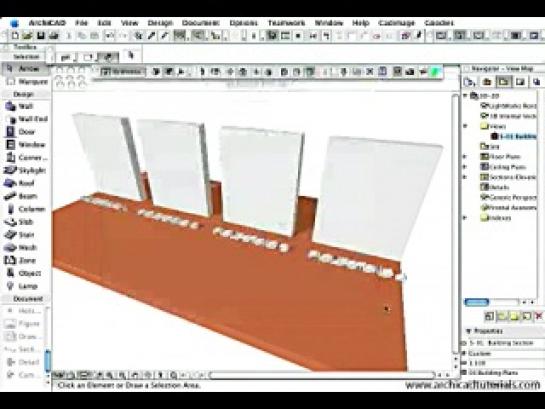The height and width of the screenshot is (409, 545).
Task: Pick the Column tool
Action: click(x=25, y=209)
